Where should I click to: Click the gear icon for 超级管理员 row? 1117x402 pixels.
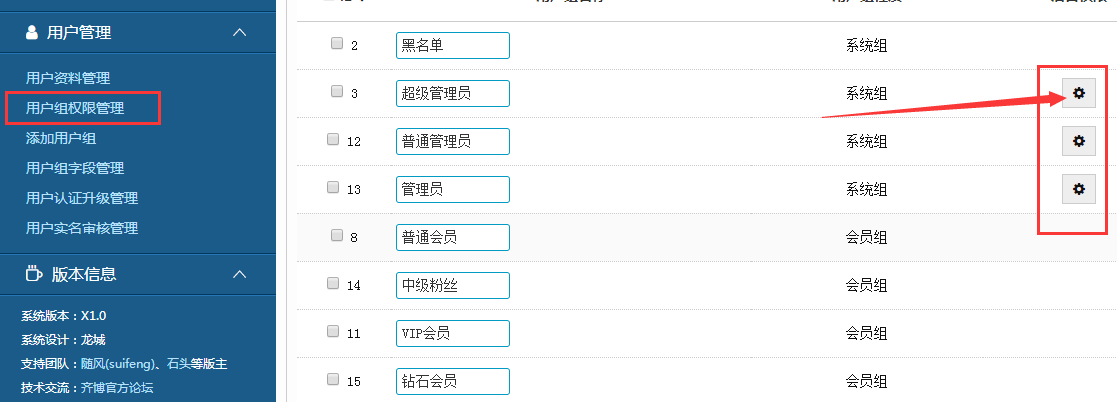pyautogui.click(x=1078, y=93)
